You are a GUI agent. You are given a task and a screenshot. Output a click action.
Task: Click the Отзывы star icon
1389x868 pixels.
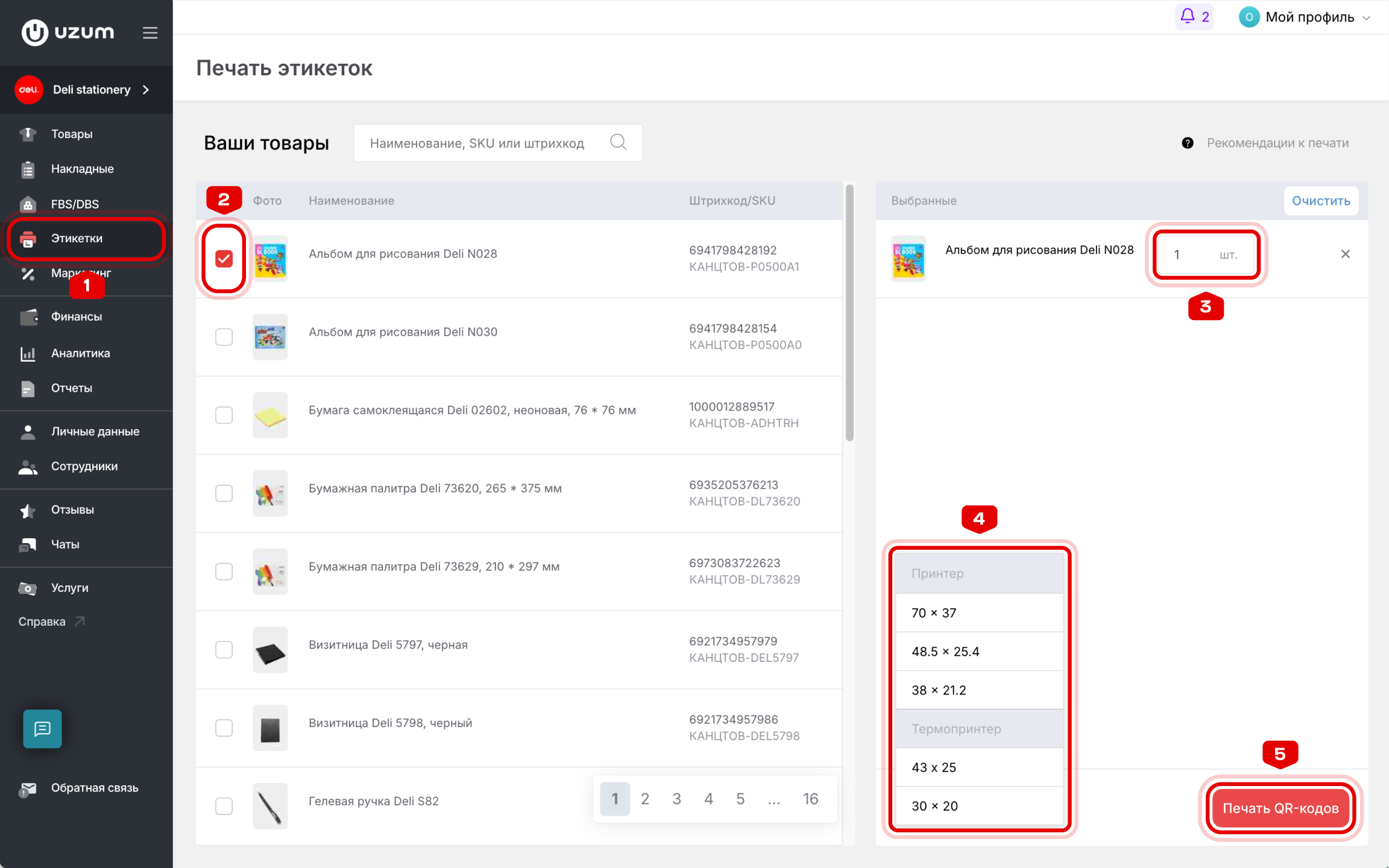(x=28, y=510)
